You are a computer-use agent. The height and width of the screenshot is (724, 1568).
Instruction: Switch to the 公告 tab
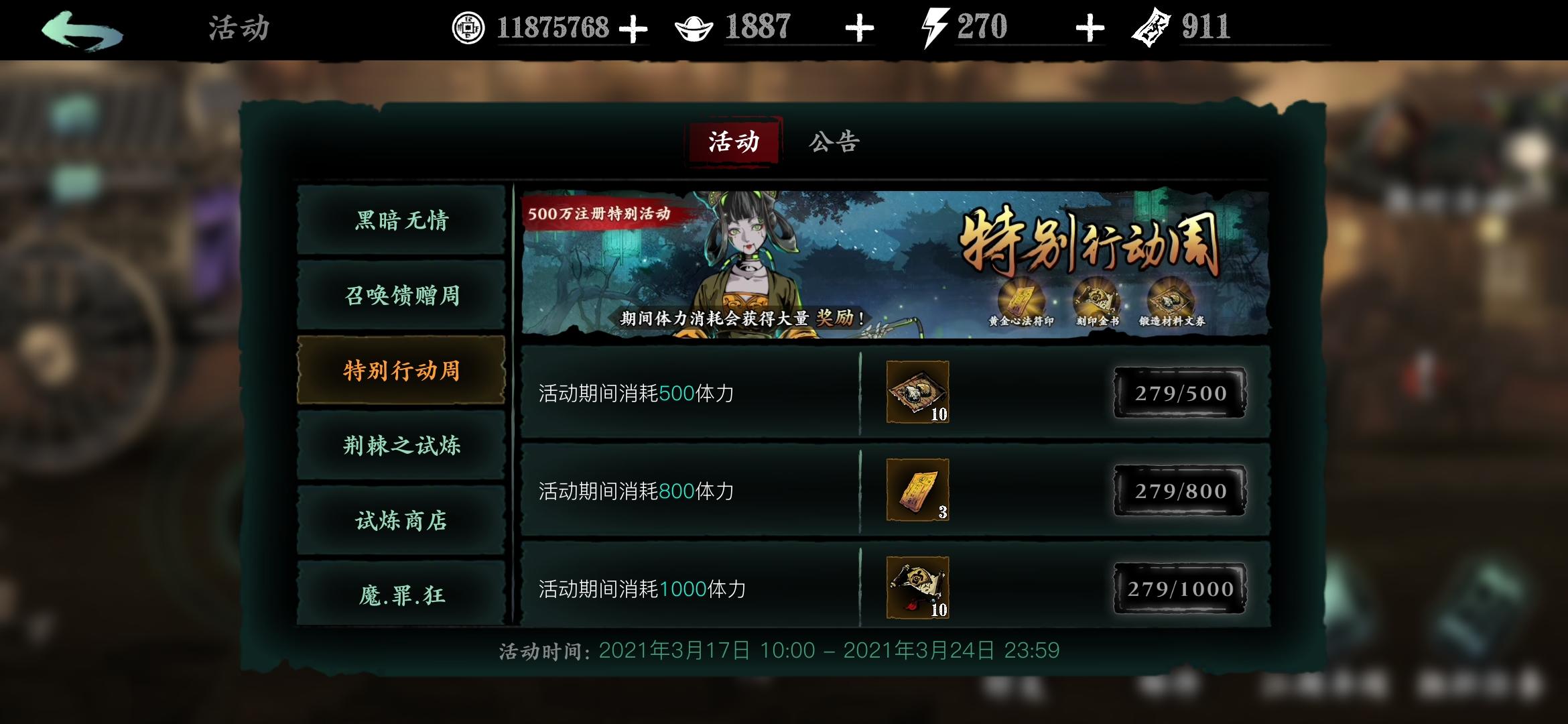tap(834, 142)
